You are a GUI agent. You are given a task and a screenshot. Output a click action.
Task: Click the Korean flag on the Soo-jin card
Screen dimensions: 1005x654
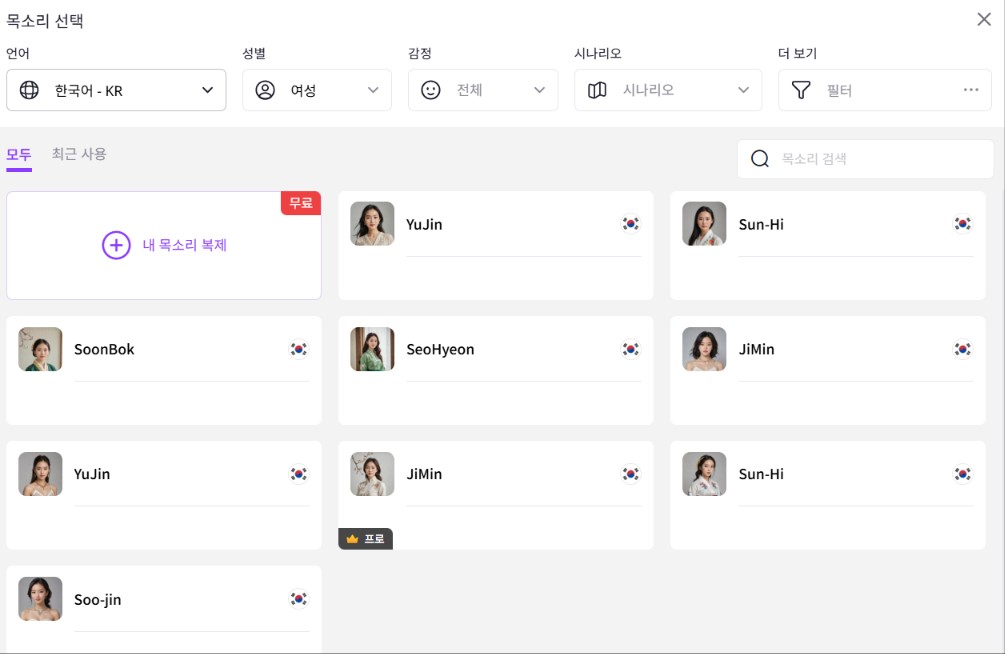[298, 599]
